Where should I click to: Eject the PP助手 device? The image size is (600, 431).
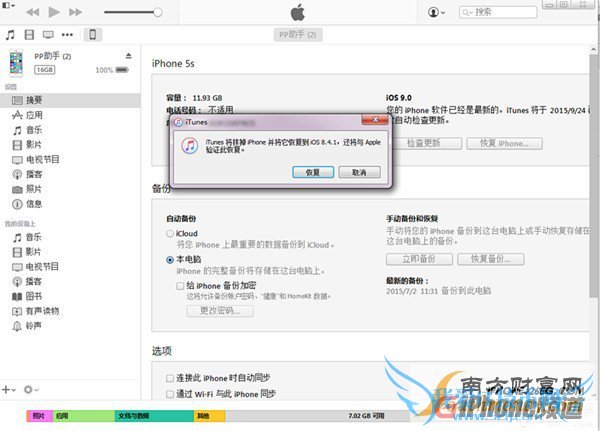[x=129, y=56]
